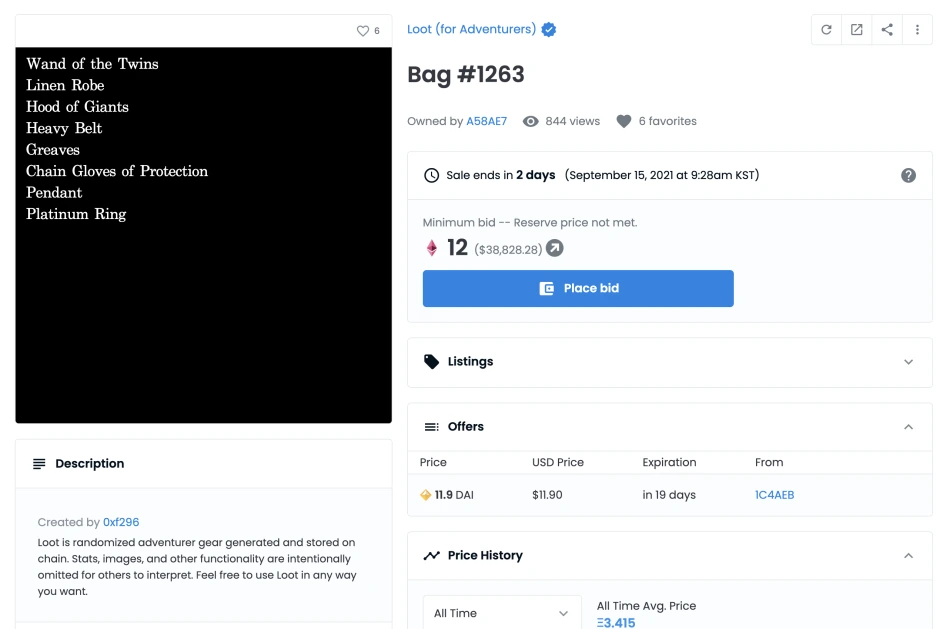Open item in new window icon
Image resolution: width=936 pixels, height=629 pixels.
pos(857,30)
